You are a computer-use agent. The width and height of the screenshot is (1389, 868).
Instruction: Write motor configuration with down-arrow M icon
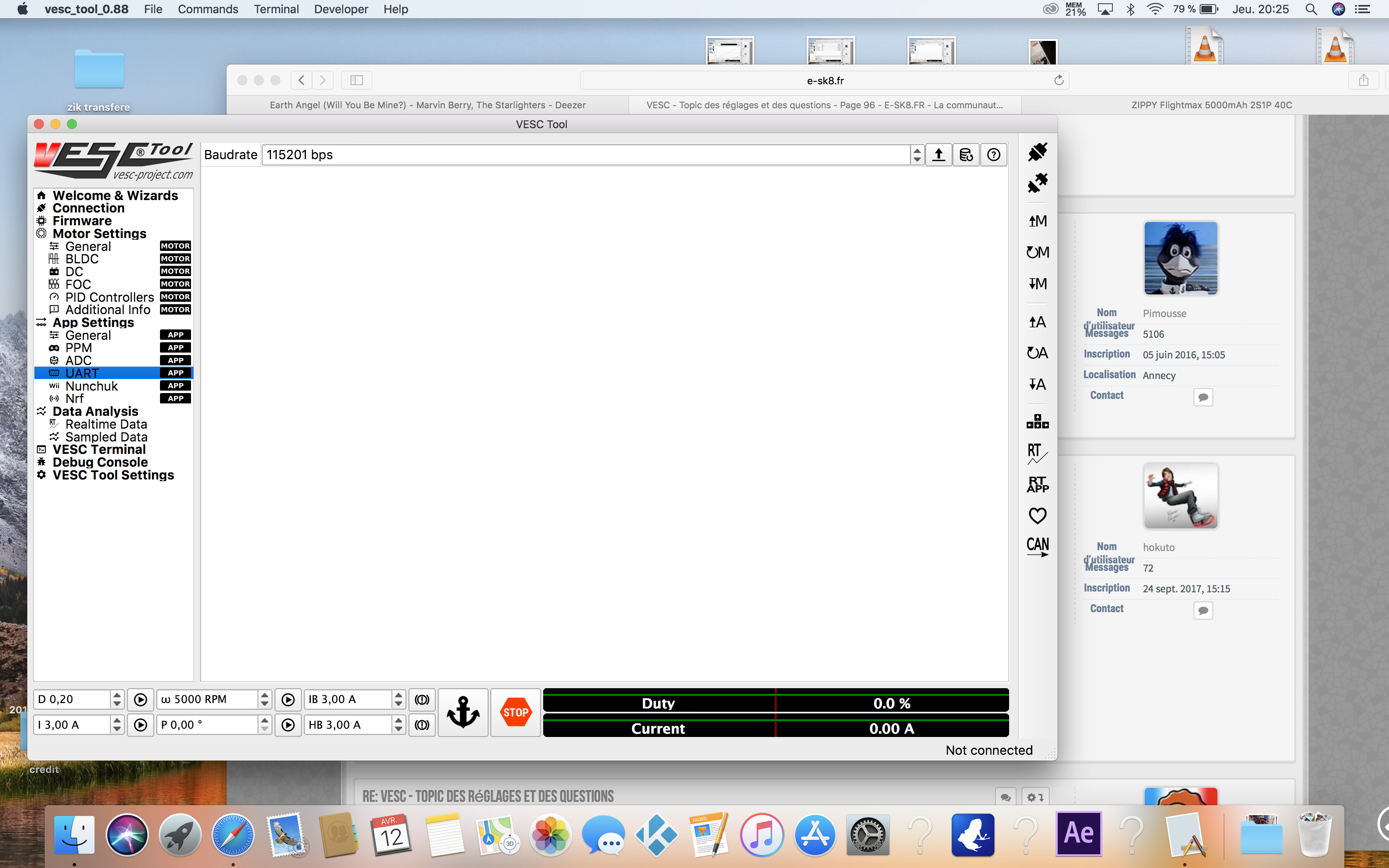tap(1037, 284)
